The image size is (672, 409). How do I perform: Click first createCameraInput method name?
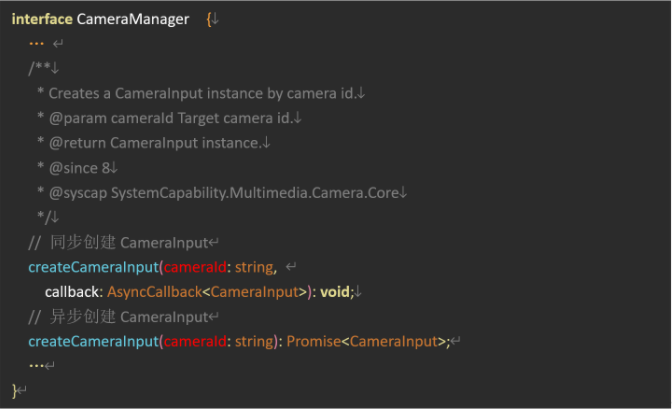pyautogui.click(x=93, y=268)
